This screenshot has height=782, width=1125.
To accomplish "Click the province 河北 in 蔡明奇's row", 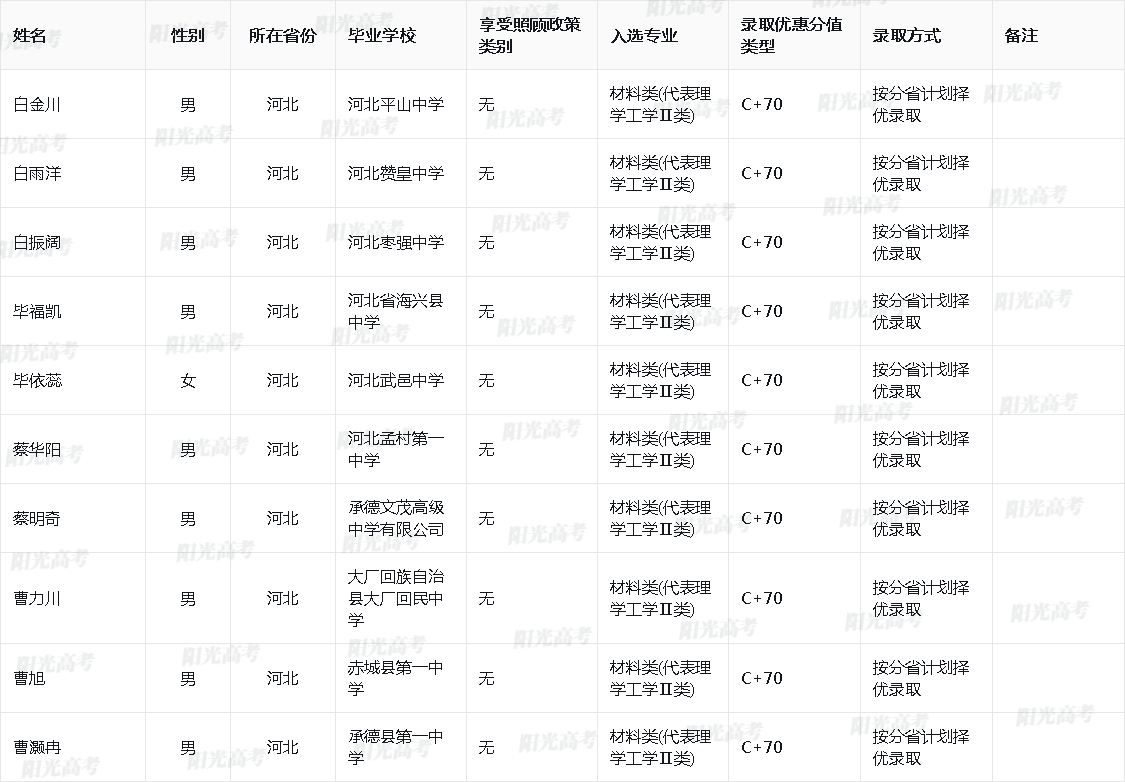I will click(x=283, y=518).
